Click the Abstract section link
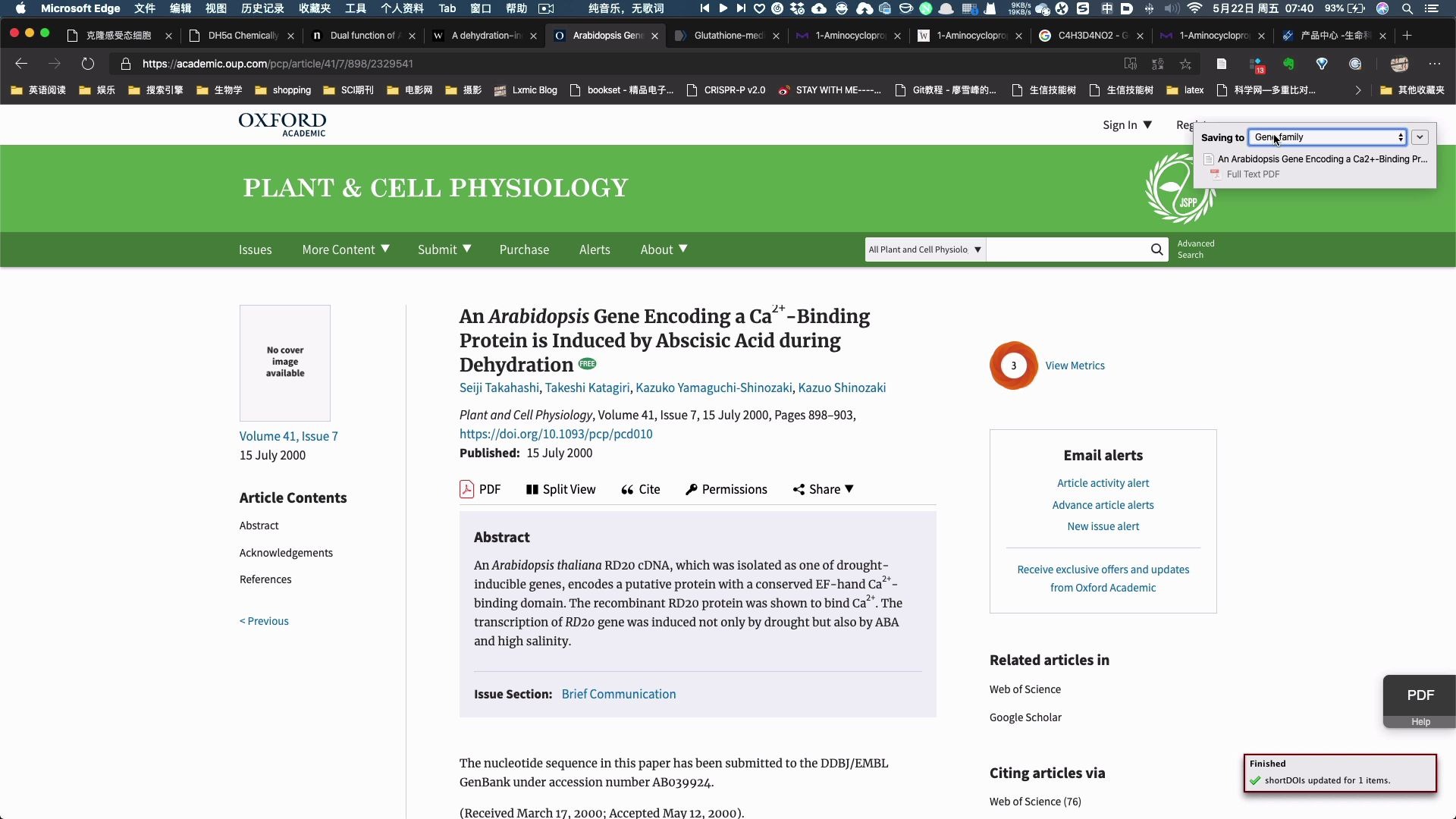Viewport: 1456px width, 819px height. click(259, 525)
